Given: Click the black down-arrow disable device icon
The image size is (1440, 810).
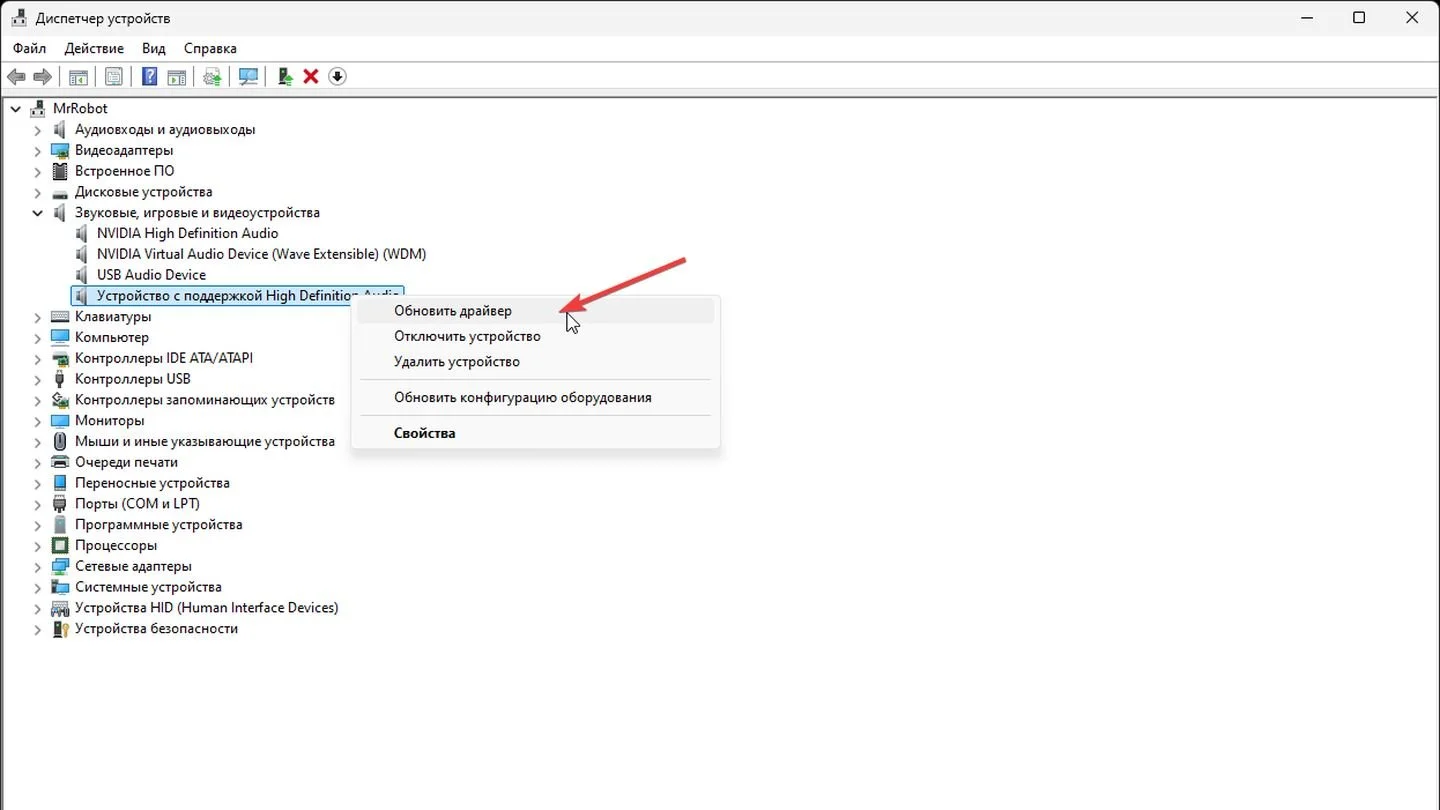Looking at the screenshot, I should (337, 77).
